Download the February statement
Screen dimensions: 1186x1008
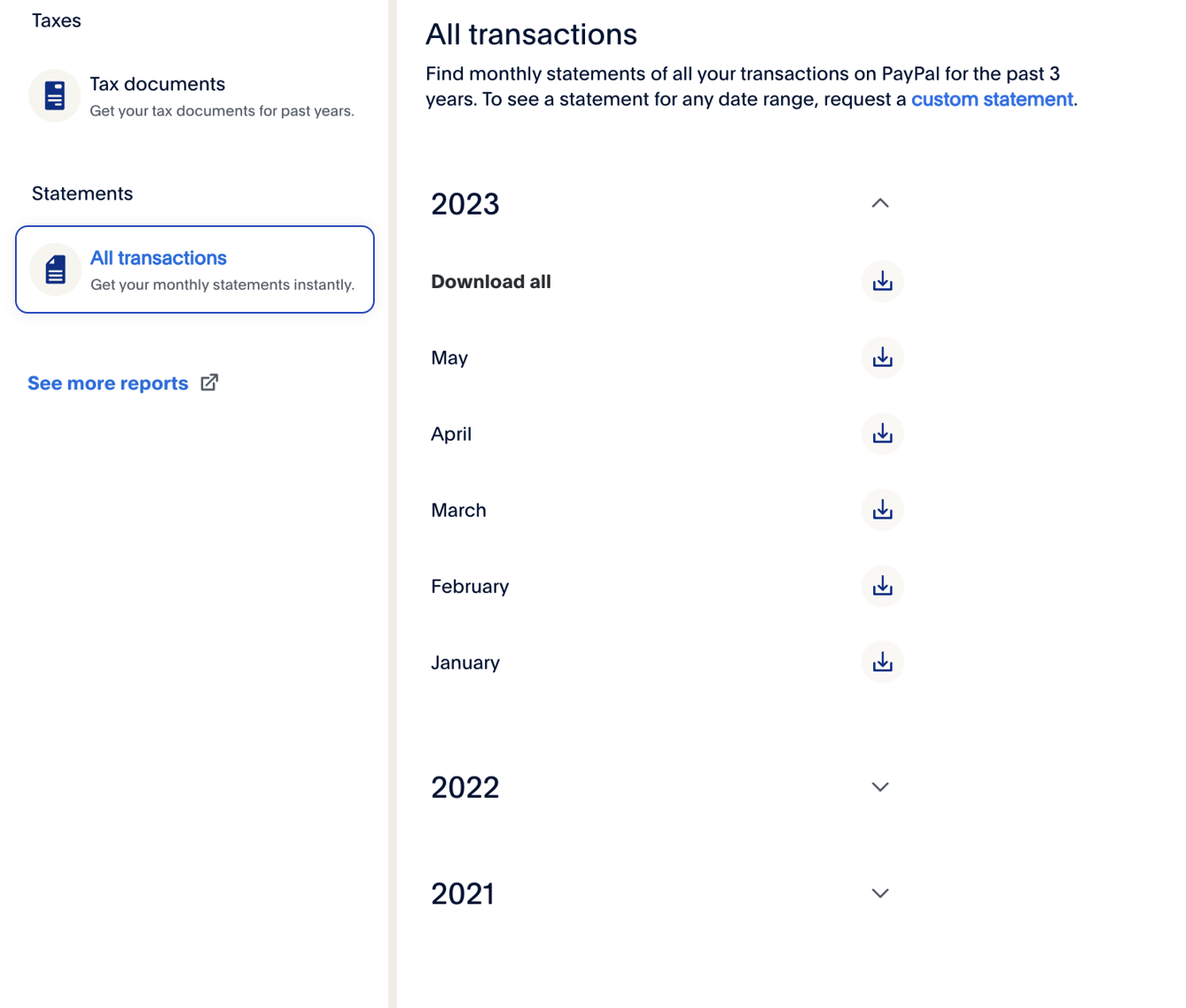click(882, 587)
